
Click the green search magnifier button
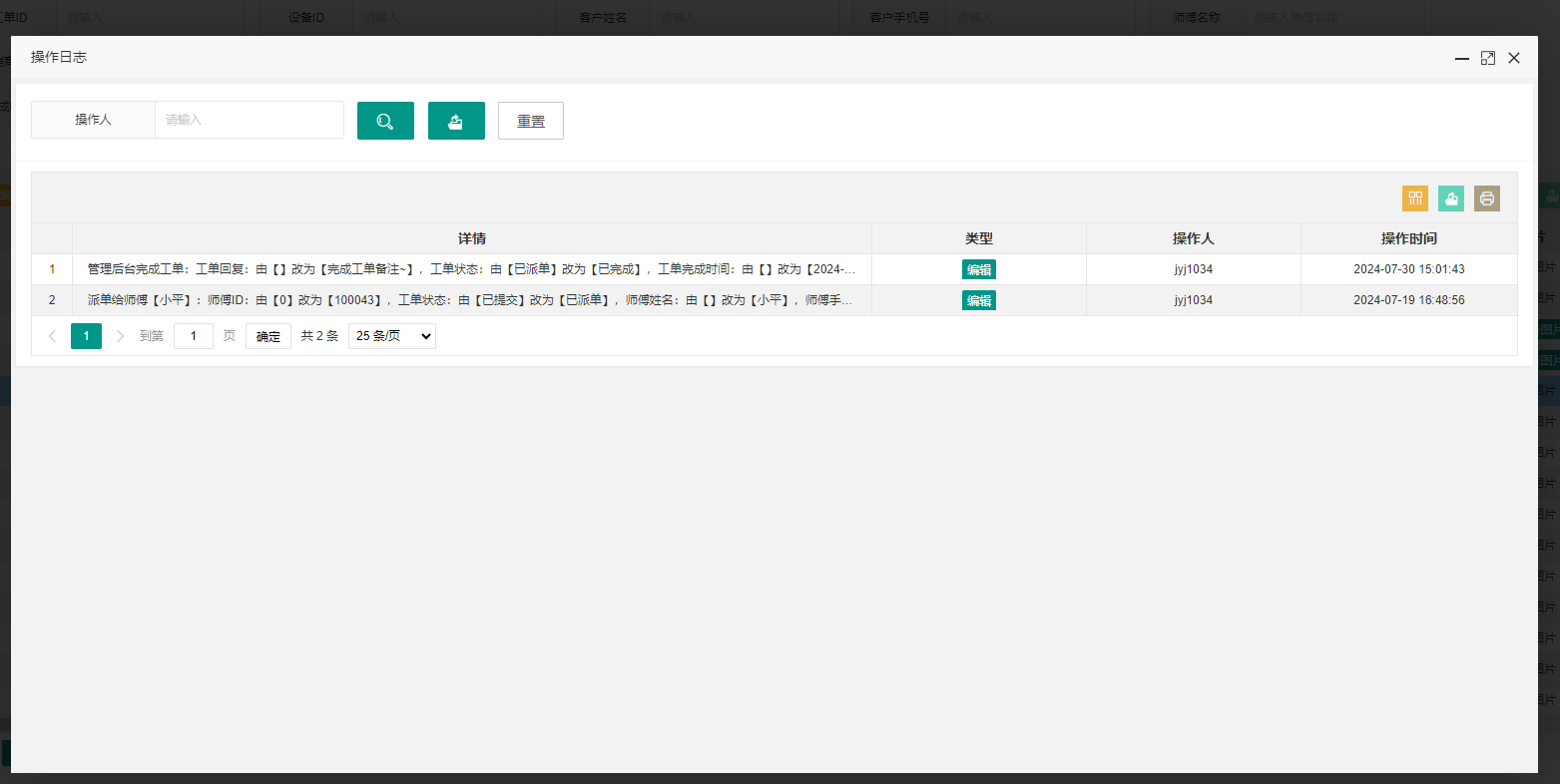coord(385,121)
